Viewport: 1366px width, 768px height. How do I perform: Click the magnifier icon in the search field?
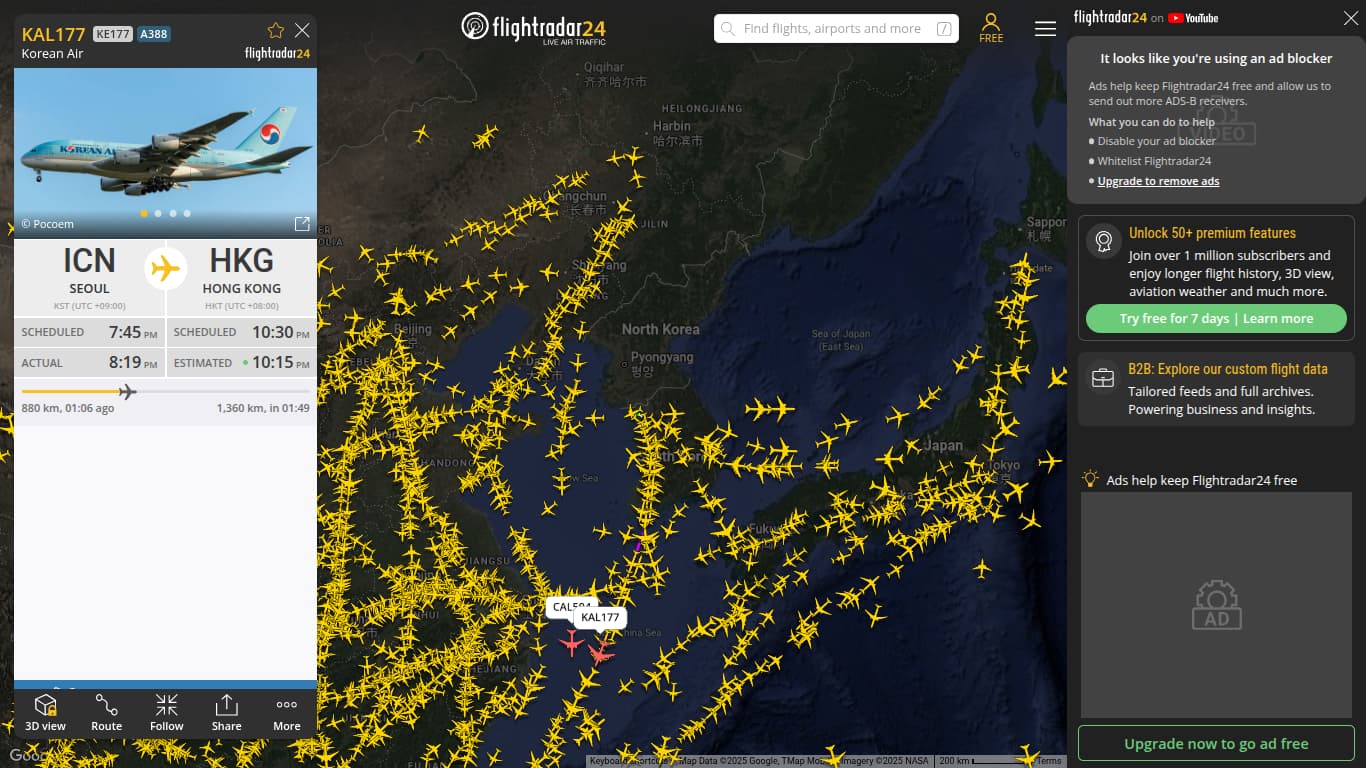coord(728,29)
